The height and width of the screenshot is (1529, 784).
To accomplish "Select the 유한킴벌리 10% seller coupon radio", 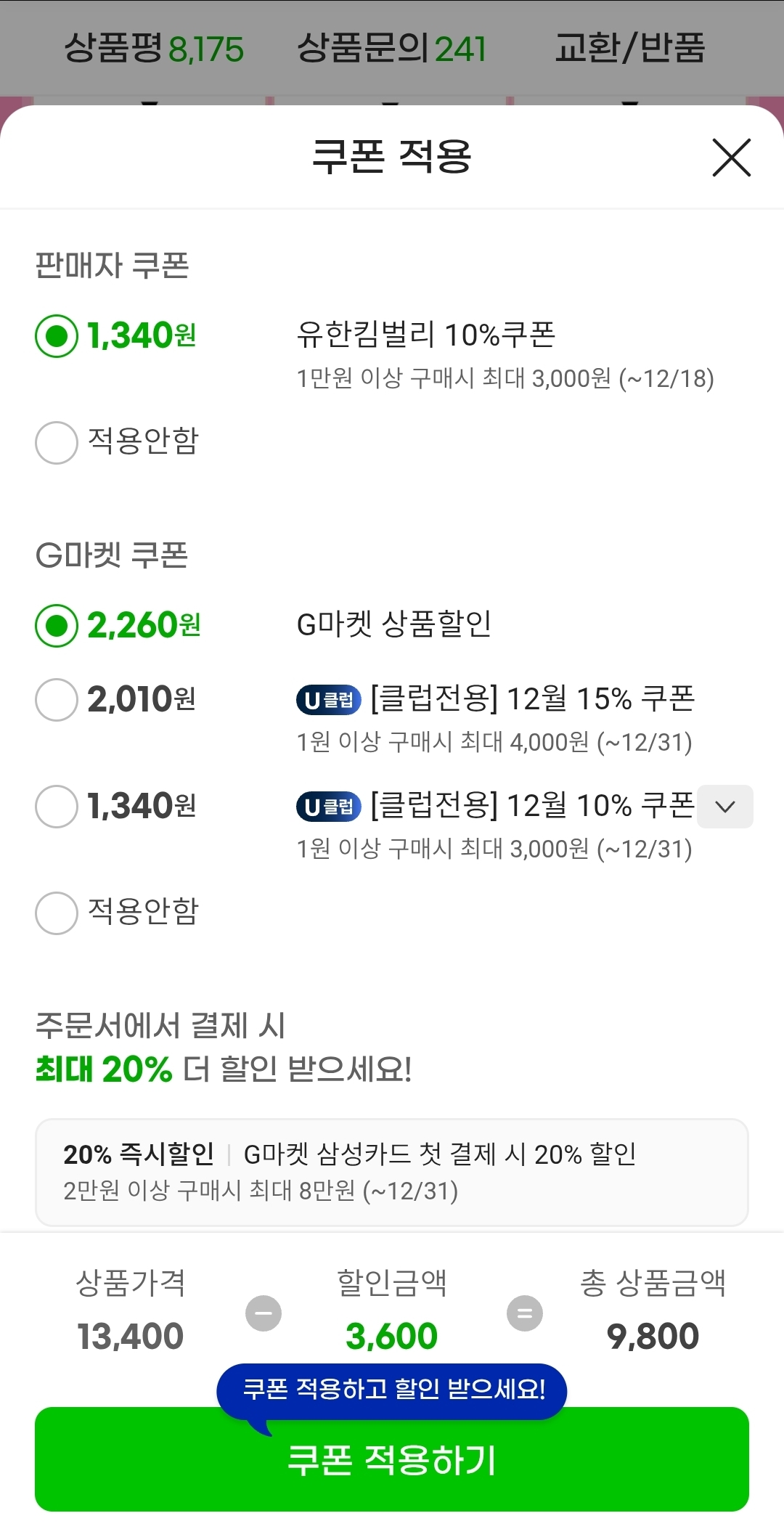I will click(x=57, y=336).
